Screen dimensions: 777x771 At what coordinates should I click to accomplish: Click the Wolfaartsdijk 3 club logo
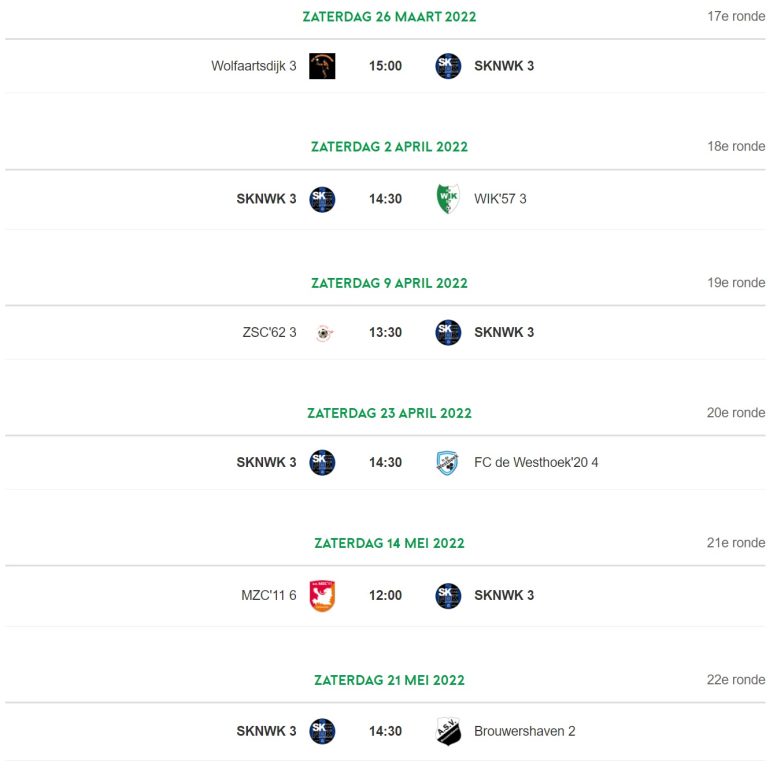pyautogui.click(x=322, y=66)
